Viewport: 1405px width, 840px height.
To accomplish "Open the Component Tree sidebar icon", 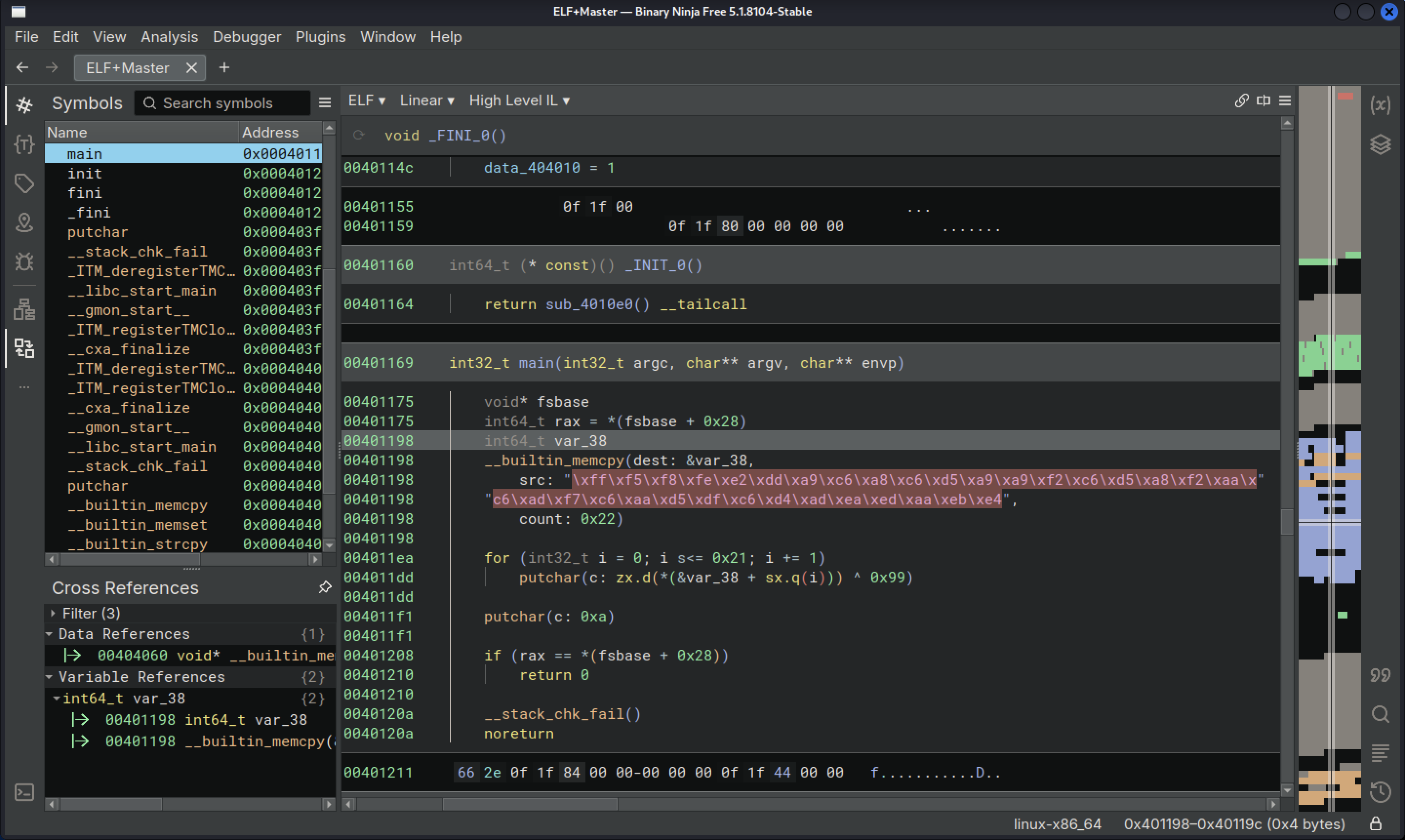I will pos(24,309).
